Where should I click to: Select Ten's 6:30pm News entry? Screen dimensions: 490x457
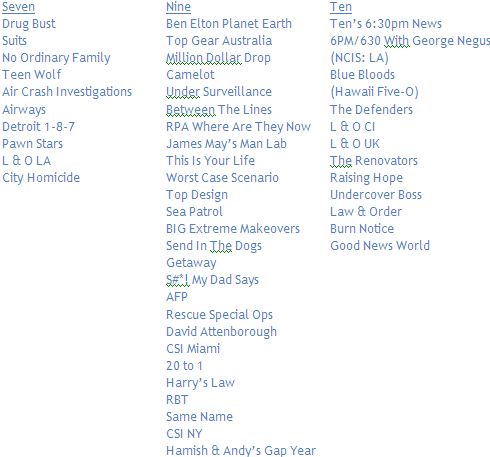[x=386, y=24]
